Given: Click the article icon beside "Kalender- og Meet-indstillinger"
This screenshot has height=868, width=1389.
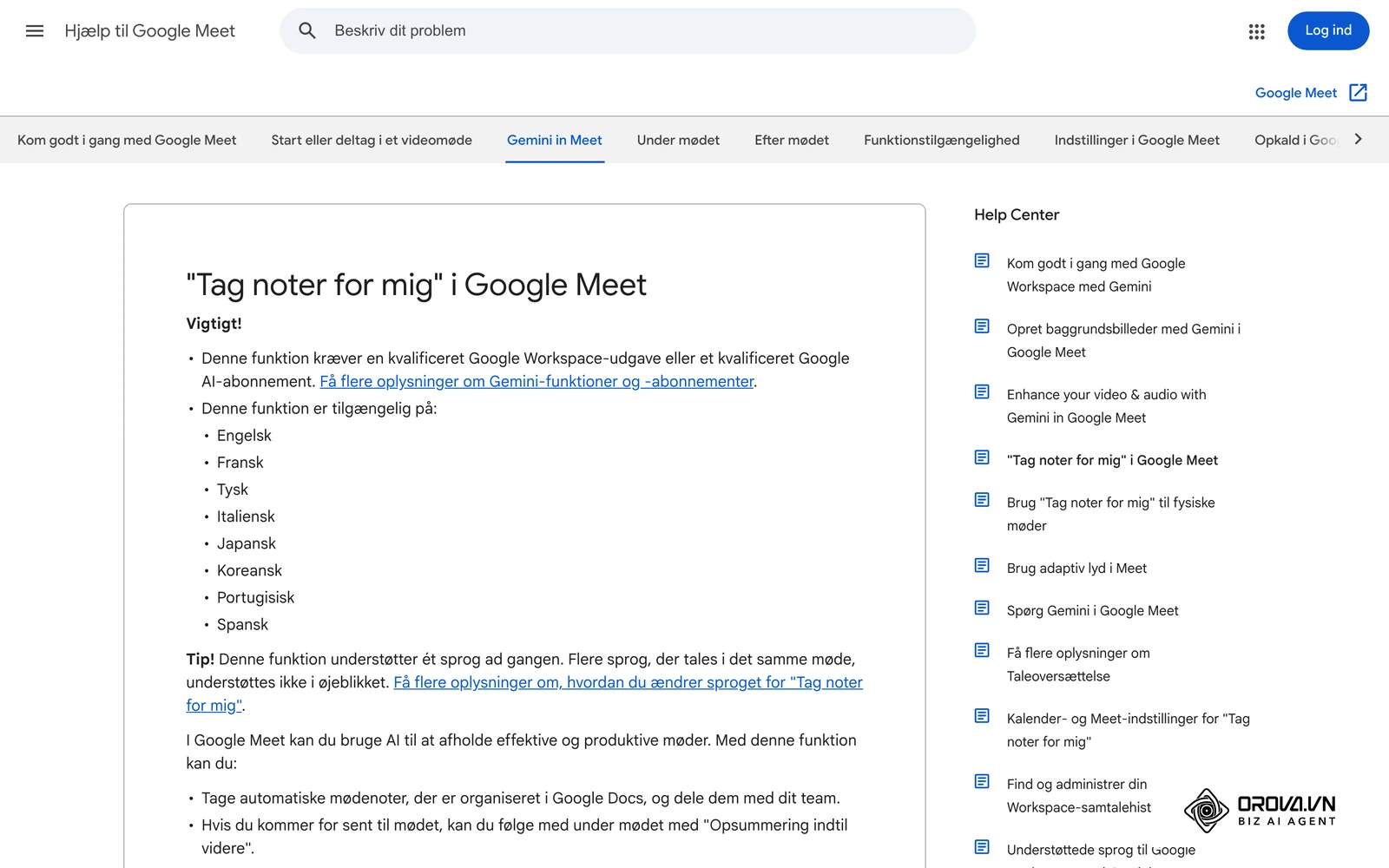Looking at the screenshot, I should 982,716.
